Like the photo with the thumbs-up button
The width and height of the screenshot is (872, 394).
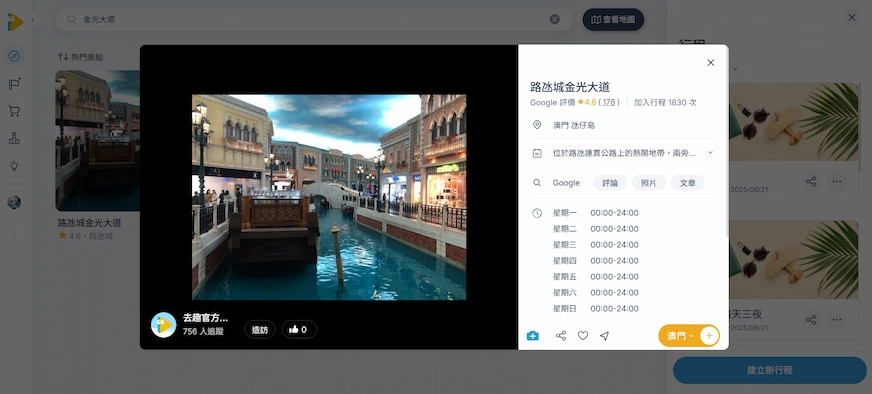[x=299, y=329]
